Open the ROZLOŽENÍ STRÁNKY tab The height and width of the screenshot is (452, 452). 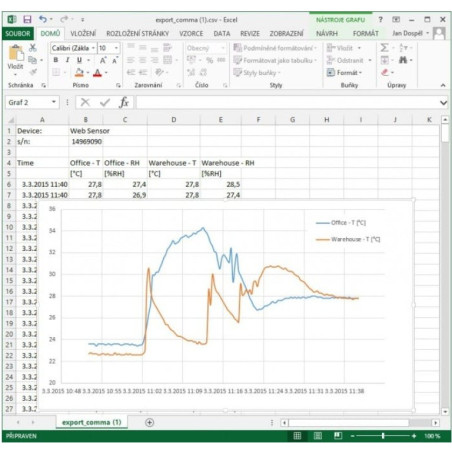point(137,33)
